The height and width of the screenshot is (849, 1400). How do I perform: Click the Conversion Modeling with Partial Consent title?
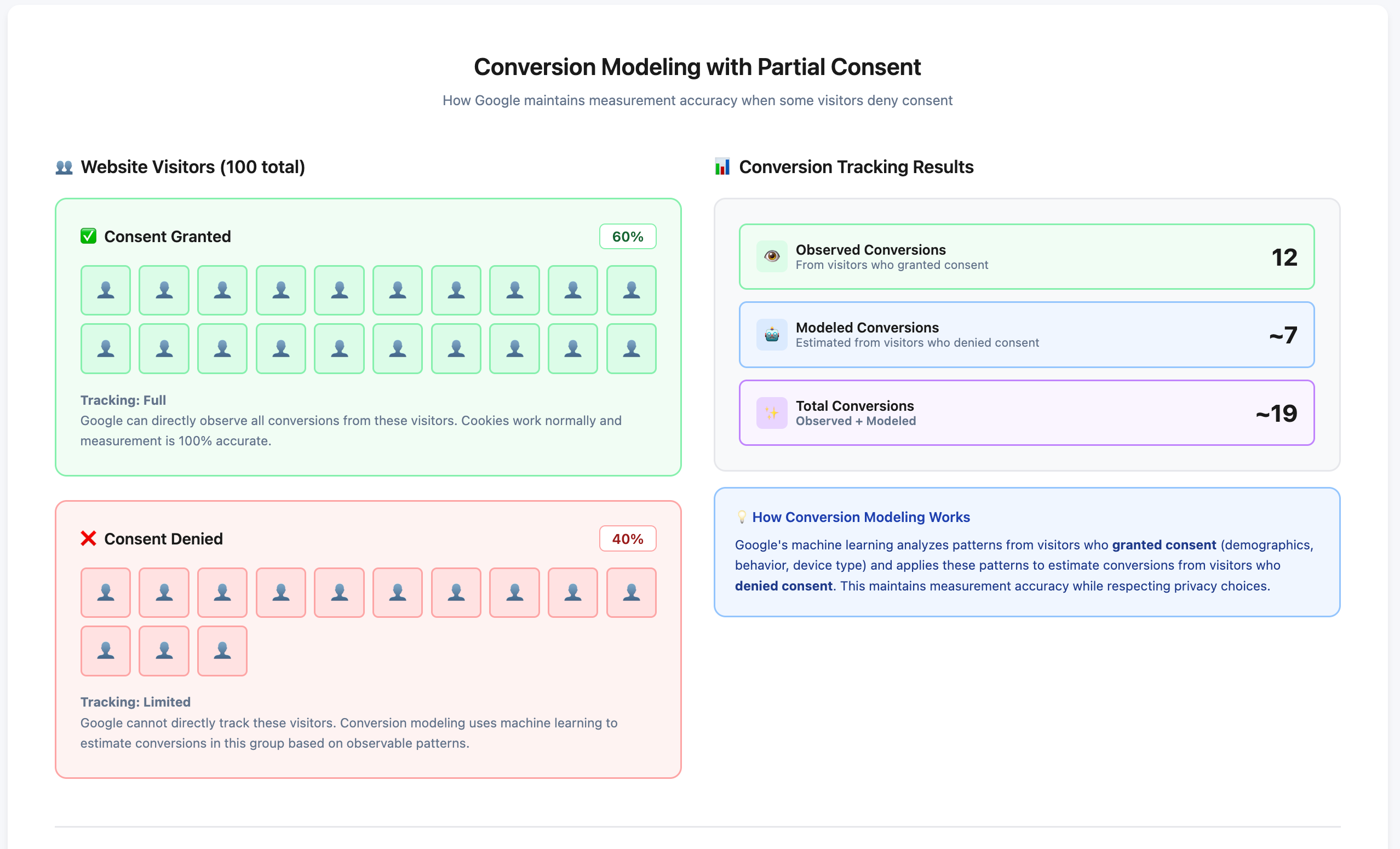[x=697, y=67]
